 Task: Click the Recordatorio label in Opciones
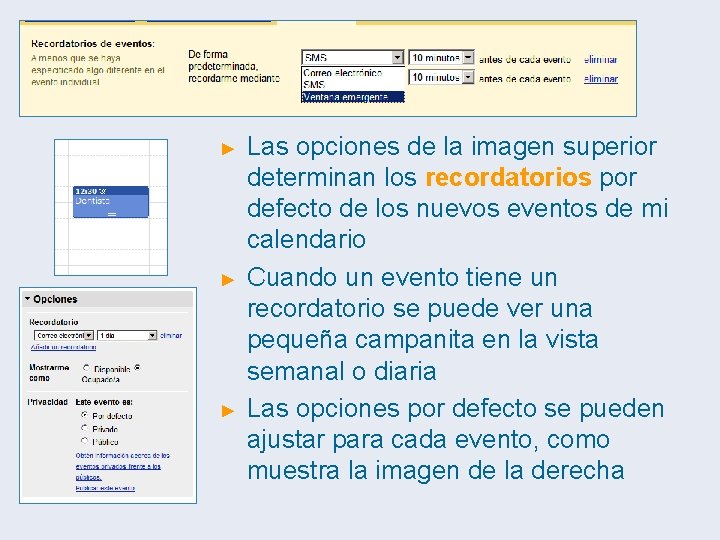pos(54,322)
